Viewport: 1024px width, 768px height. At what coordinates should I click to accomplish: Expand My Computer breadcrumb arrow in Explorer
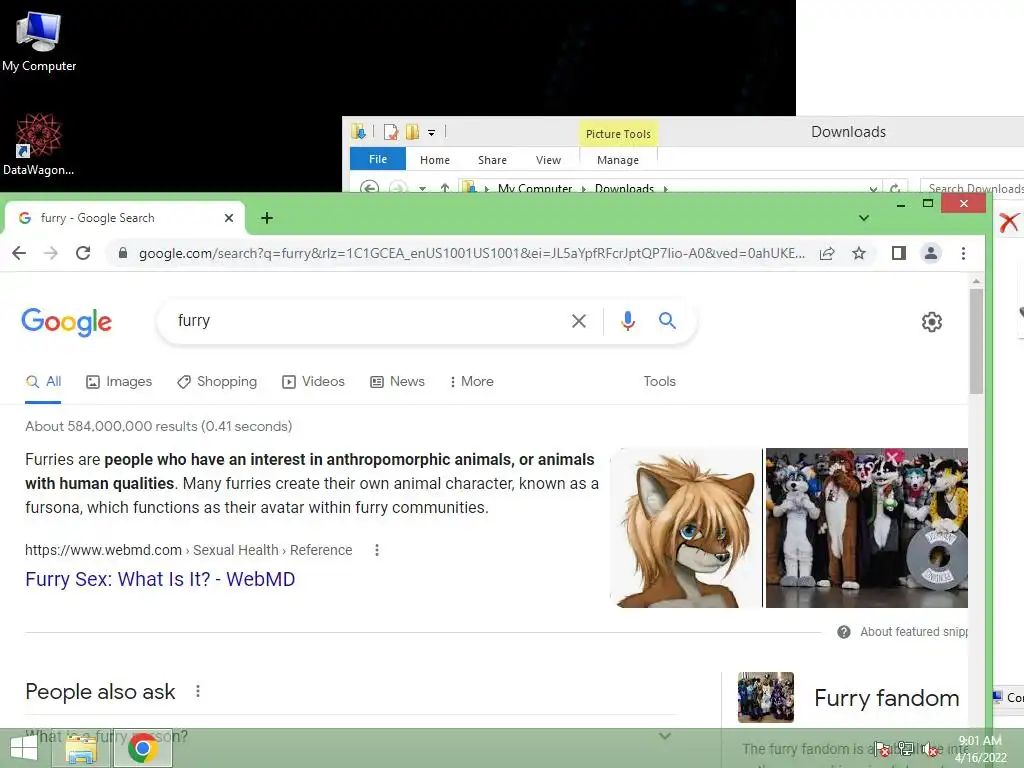pos(486,189)
